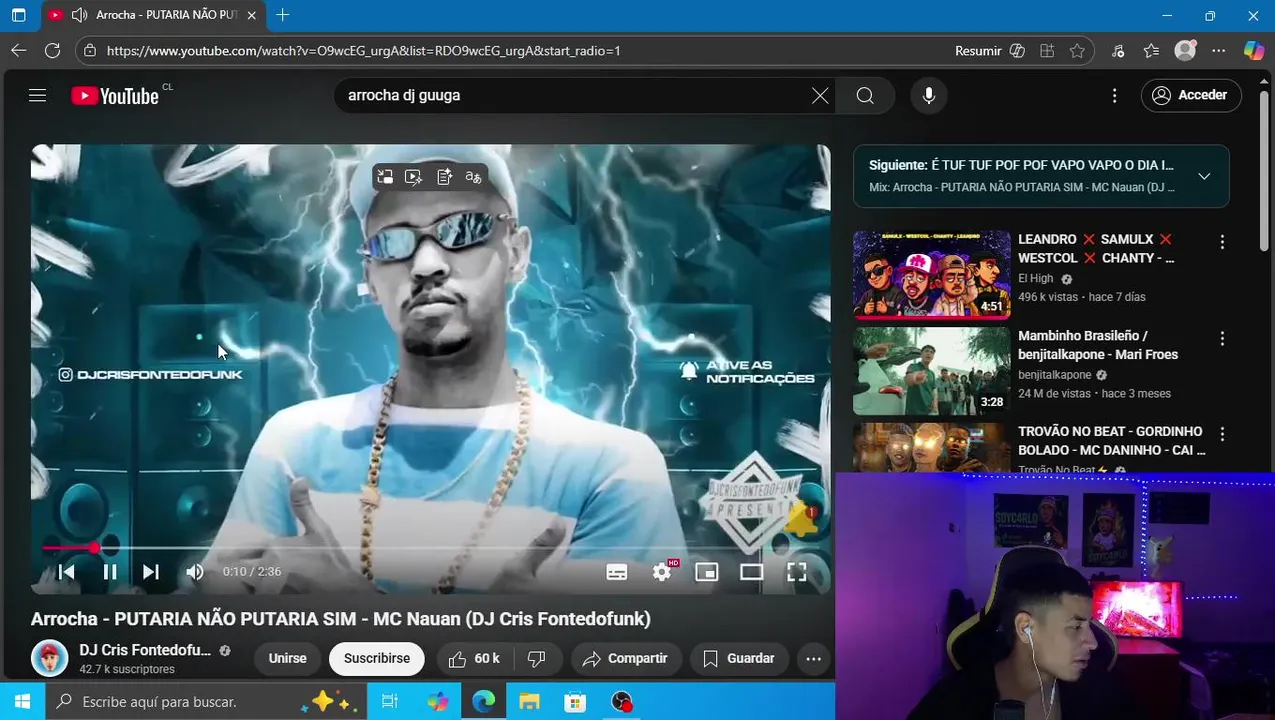The width and height of the screenshot is (1275, 720).
Task: Pause the video playback
Action: pyautogui.click(x=110, y=572)
